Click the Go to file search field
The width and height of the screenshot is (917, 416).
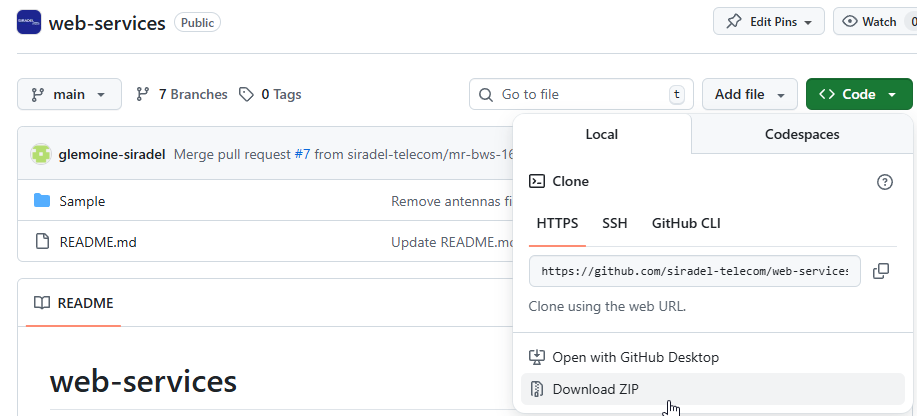(581, 94)
